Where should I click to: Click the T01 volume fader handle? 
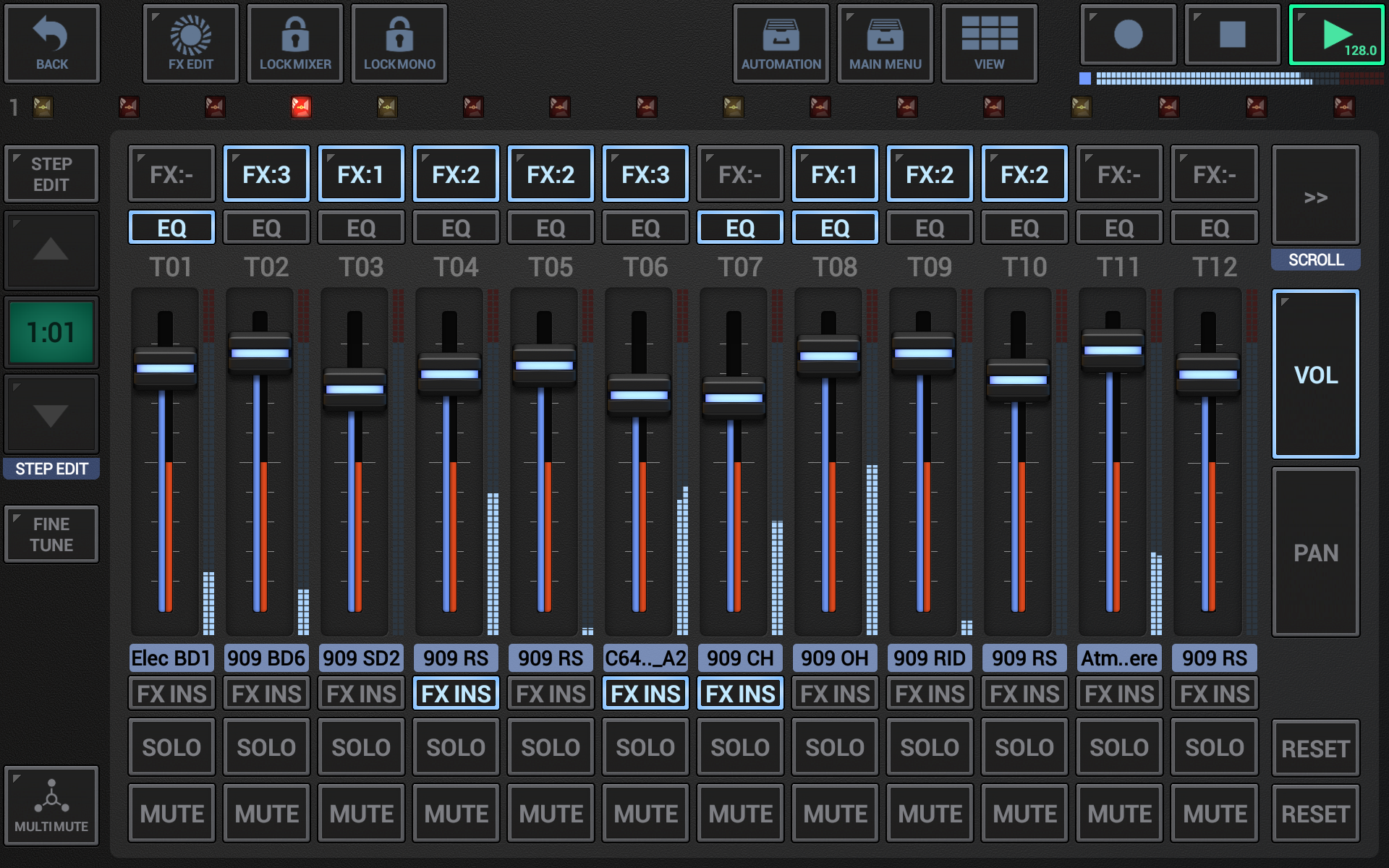coord(166,368)
